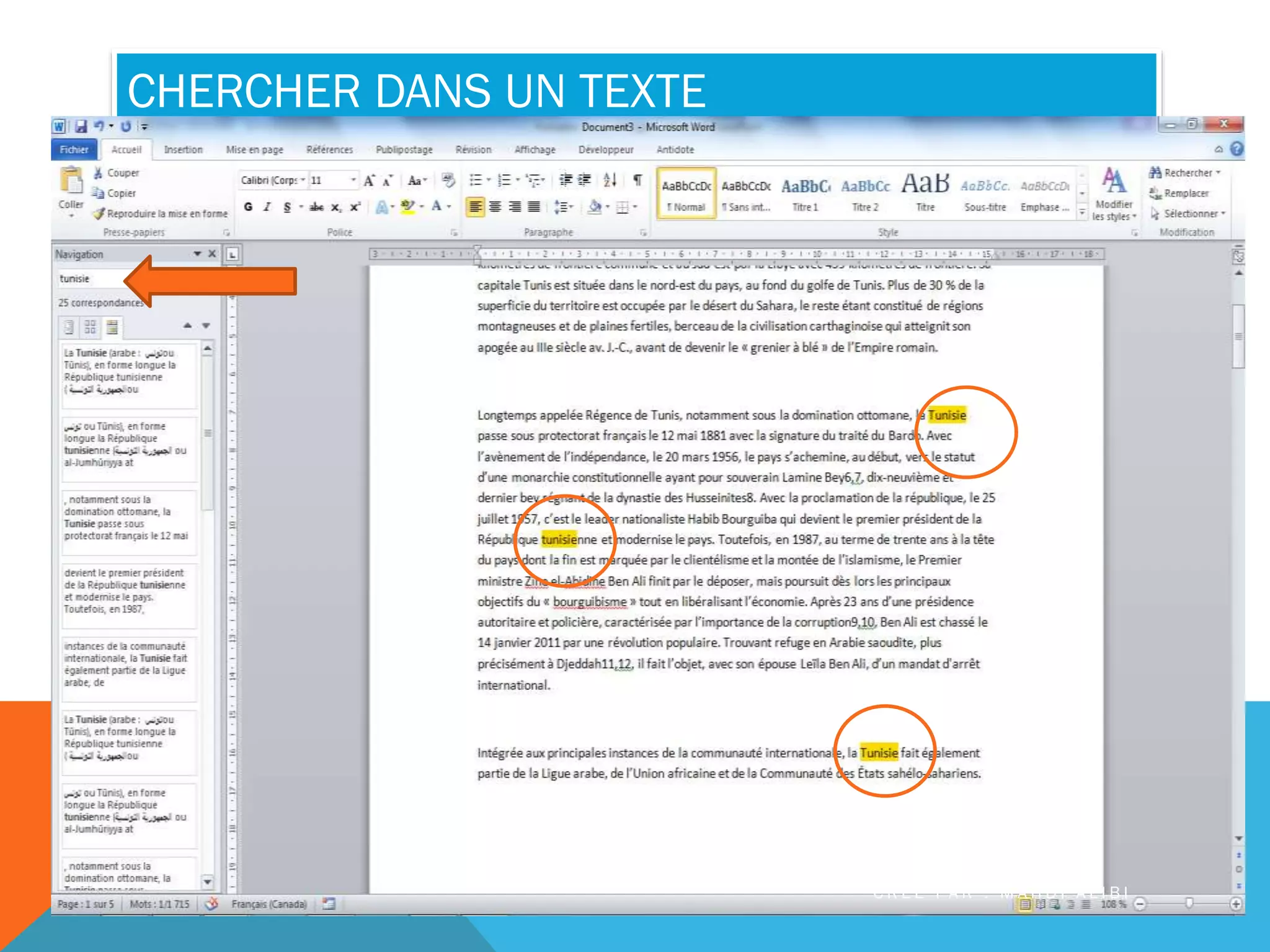The width and height of the screenshot is (1270, 952).
Task: Toggle underline S formatting
Action: (287, 207)
